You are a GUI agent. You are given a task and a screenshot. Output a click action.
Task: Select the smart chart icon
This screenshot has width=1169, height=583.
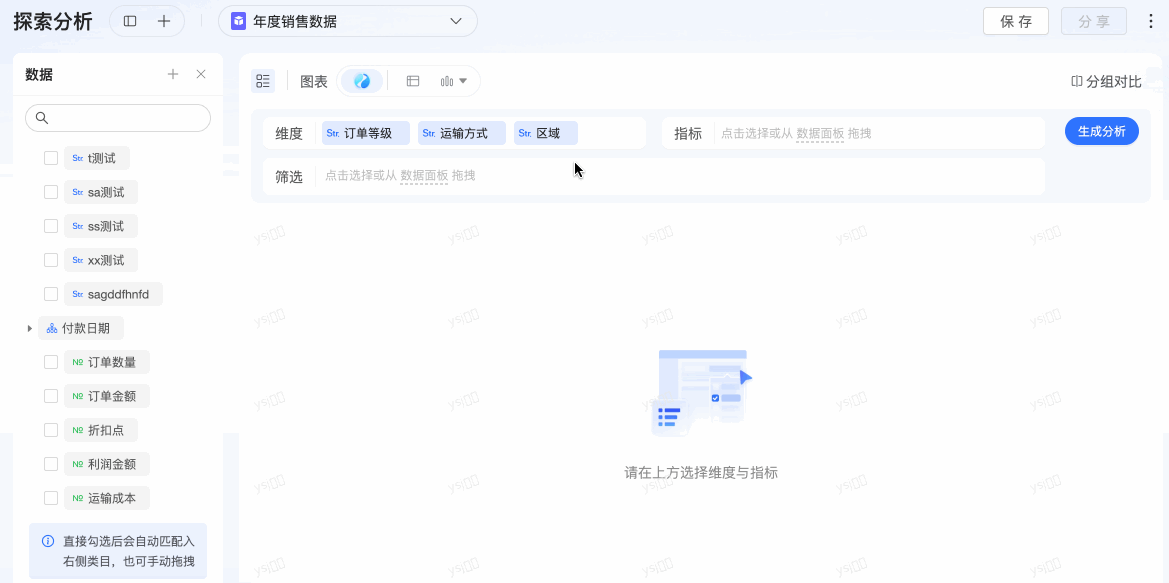(x=362, y=81)
